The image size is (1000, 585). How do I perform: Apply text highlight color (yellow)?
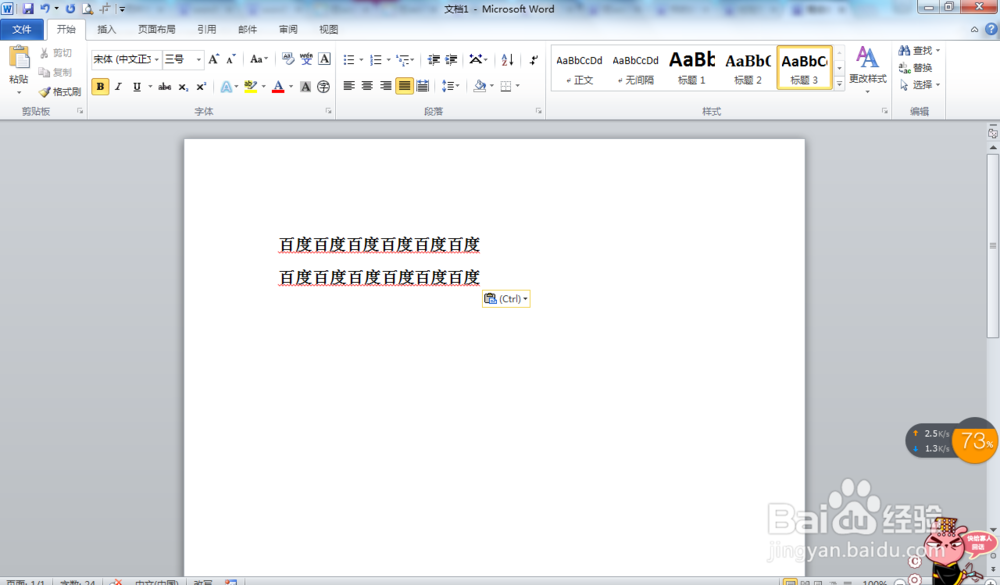pyautogui.click(x=250, y=87)
